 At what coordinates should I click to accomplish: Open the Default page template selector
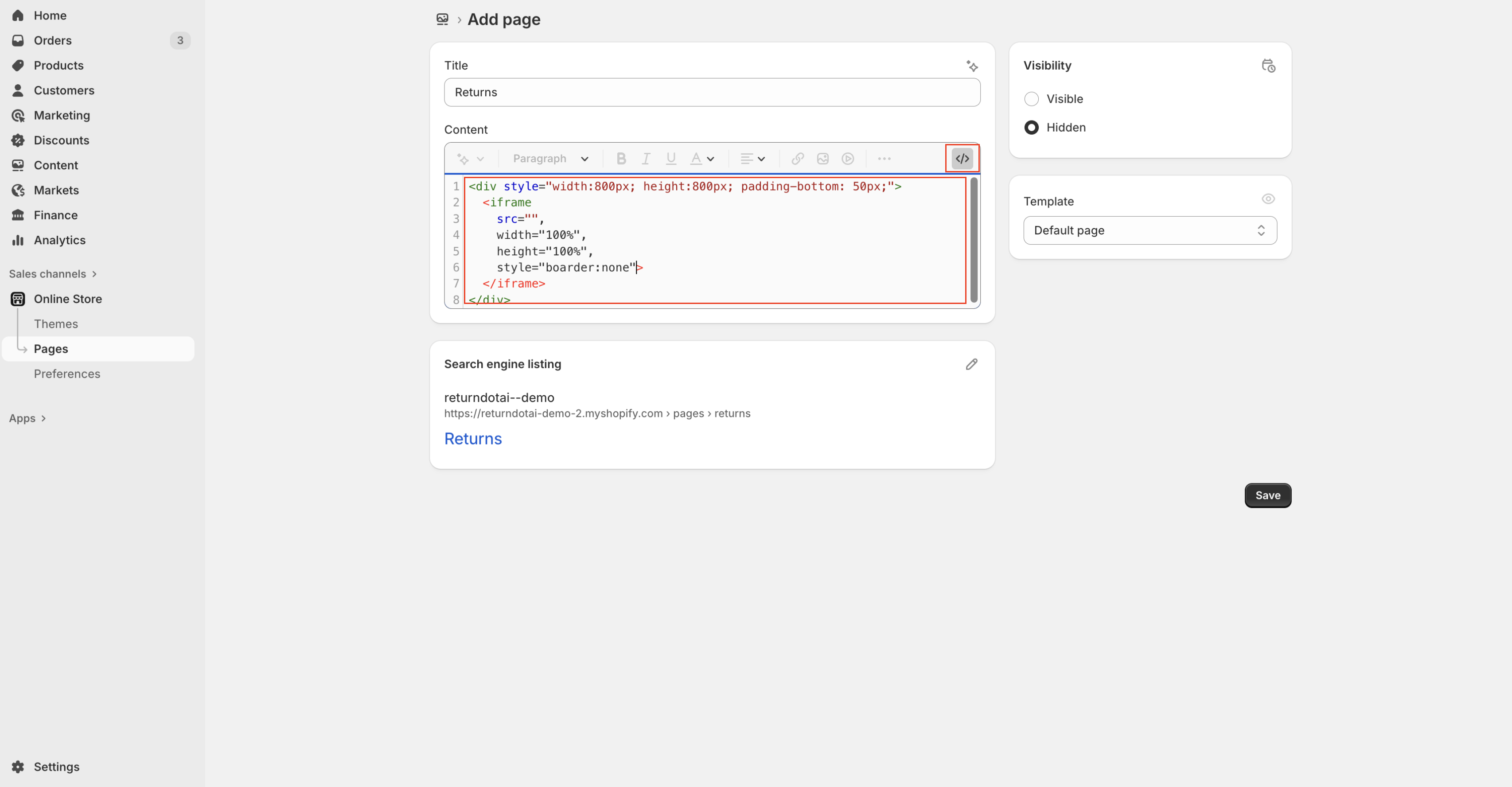pos(1149,230)
